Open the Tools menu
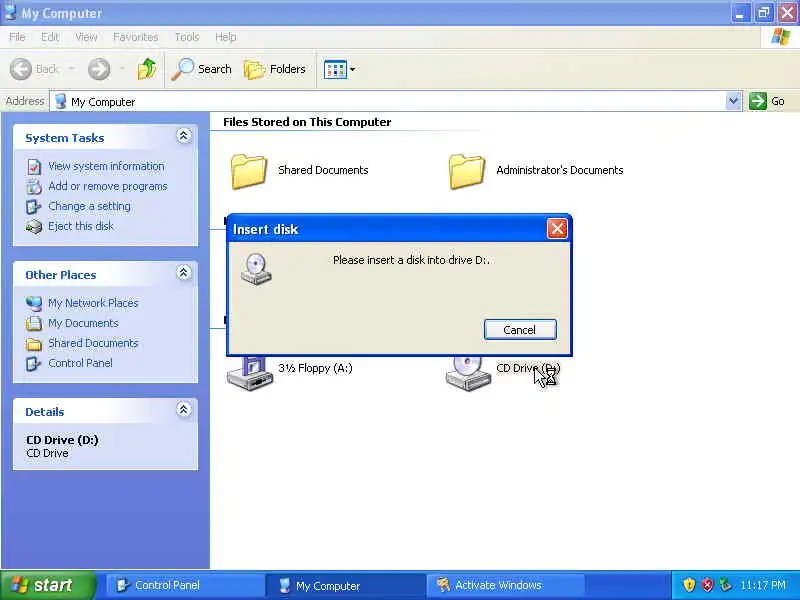 [x=187, y=37]
